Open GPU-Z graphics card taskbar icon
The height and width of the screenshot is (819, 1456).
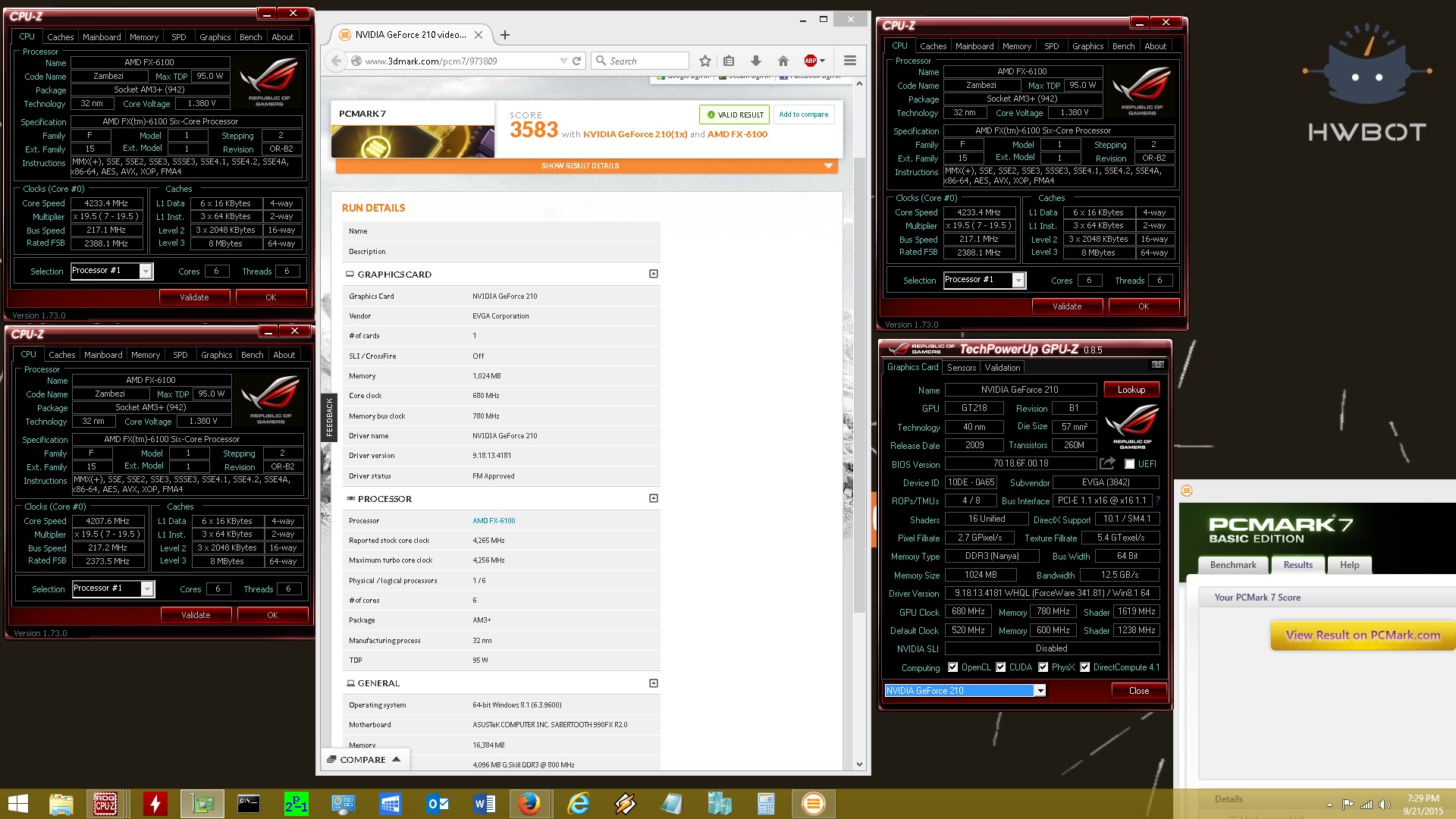pyautogui.click(x=202, y=804)
